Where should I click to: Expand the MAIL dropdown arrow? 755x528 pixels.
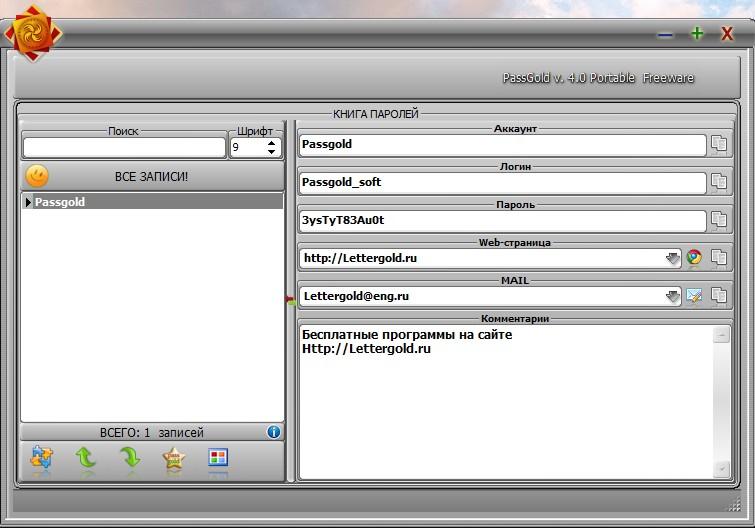click(673, 296)
